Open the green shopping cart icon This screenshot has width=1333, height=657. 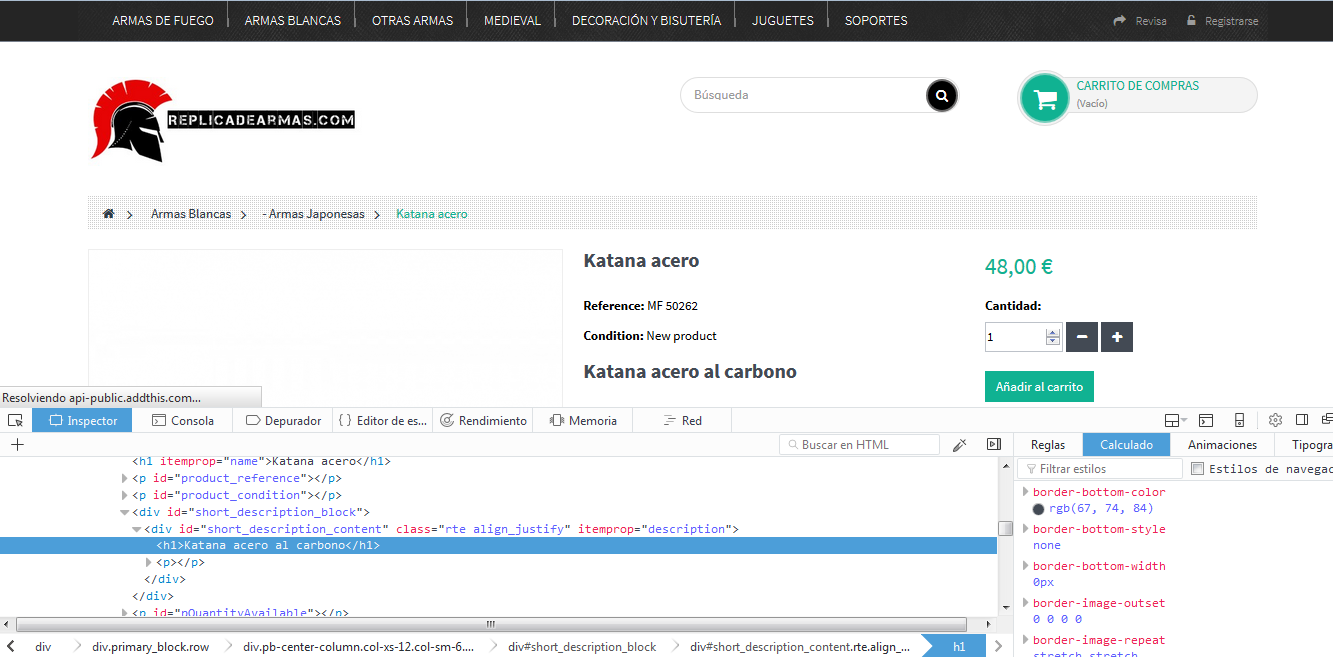click(1045, 99)
